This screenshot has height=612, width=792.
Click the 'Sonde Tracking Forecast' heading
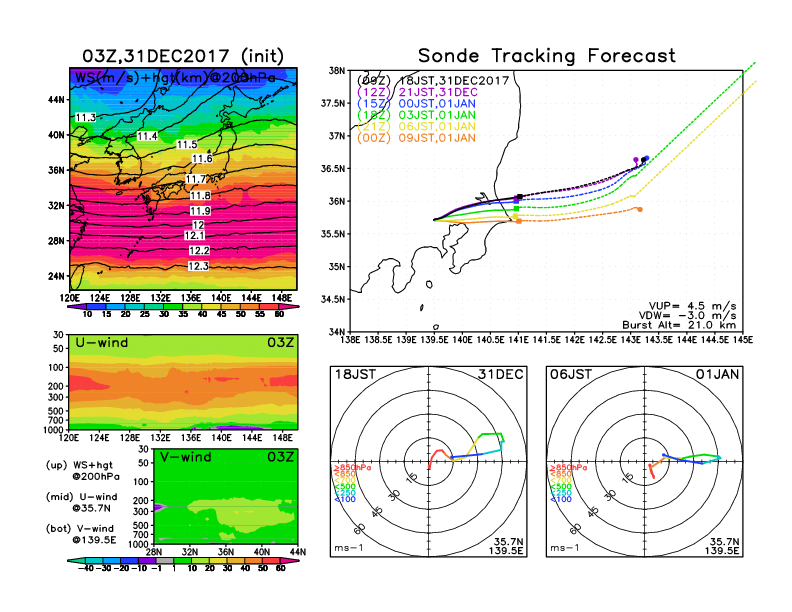547,55
